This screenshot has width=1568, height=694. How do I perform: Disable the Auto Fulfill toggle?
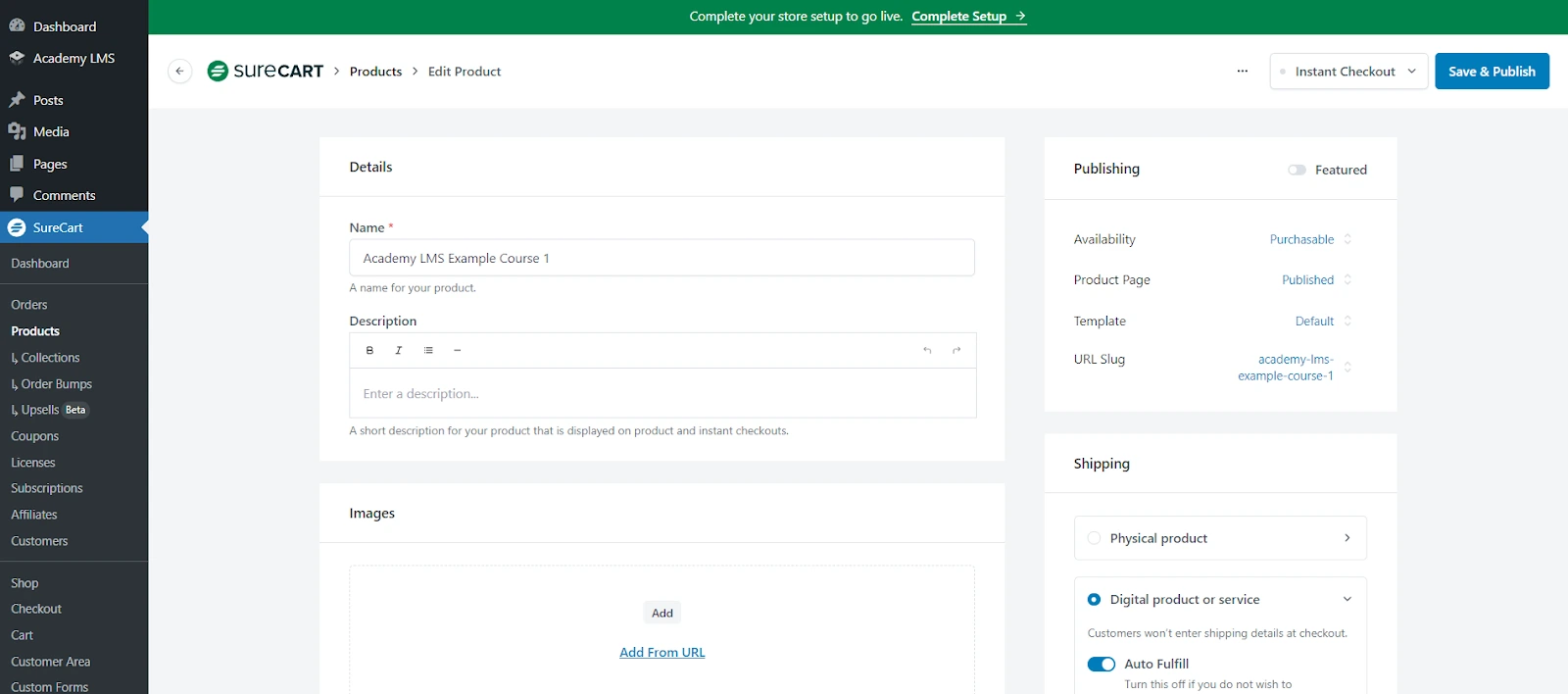(x=1102, y=664)
